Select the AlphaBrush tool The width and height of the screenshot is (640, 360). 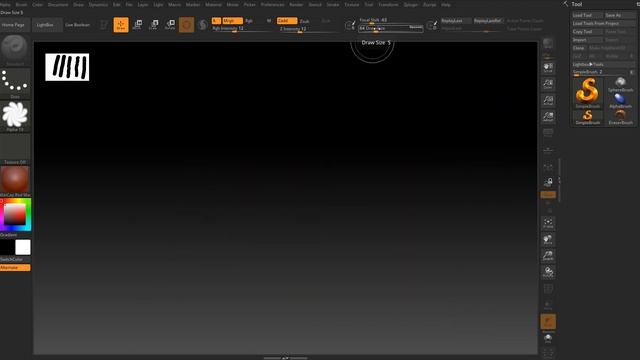[620, 101]
